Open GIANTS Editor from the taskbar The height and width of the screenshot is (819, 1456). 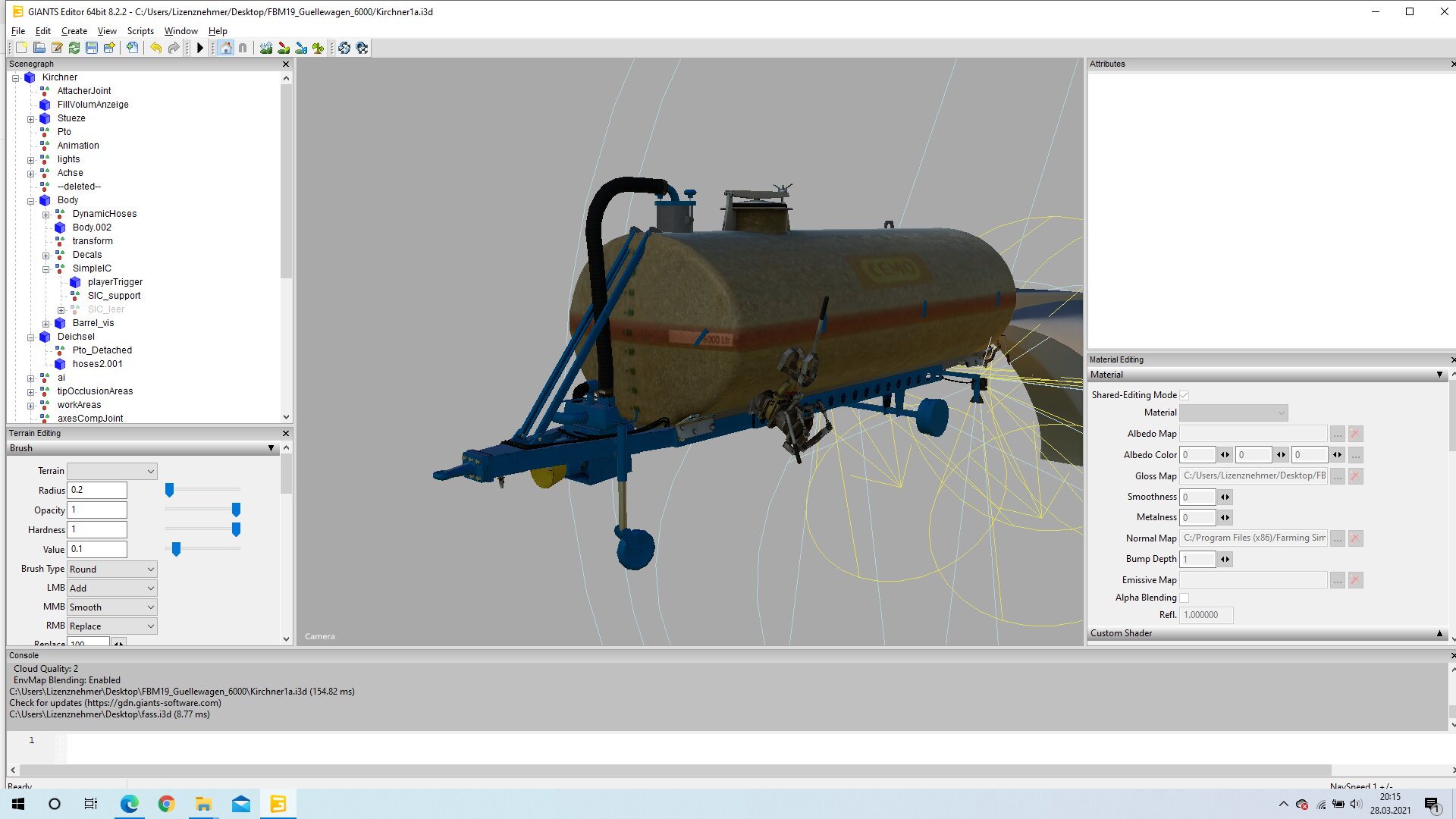278,804
